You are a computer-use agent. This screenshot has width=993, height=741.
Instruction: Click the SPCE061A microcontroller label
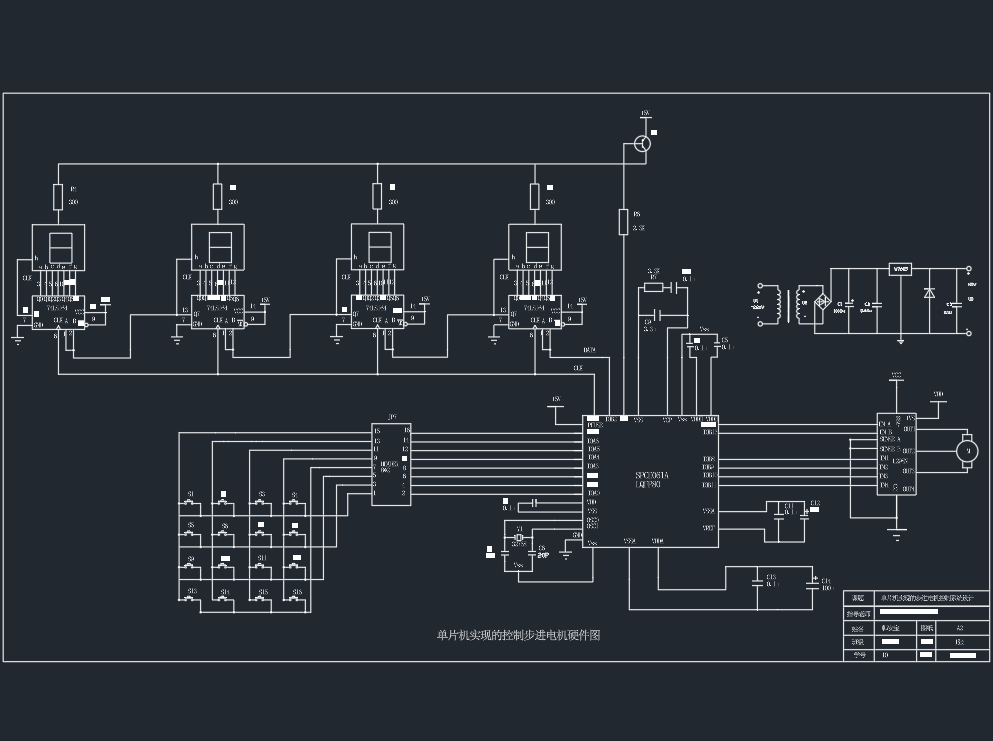pyautogui.click(x=652, y=475)
